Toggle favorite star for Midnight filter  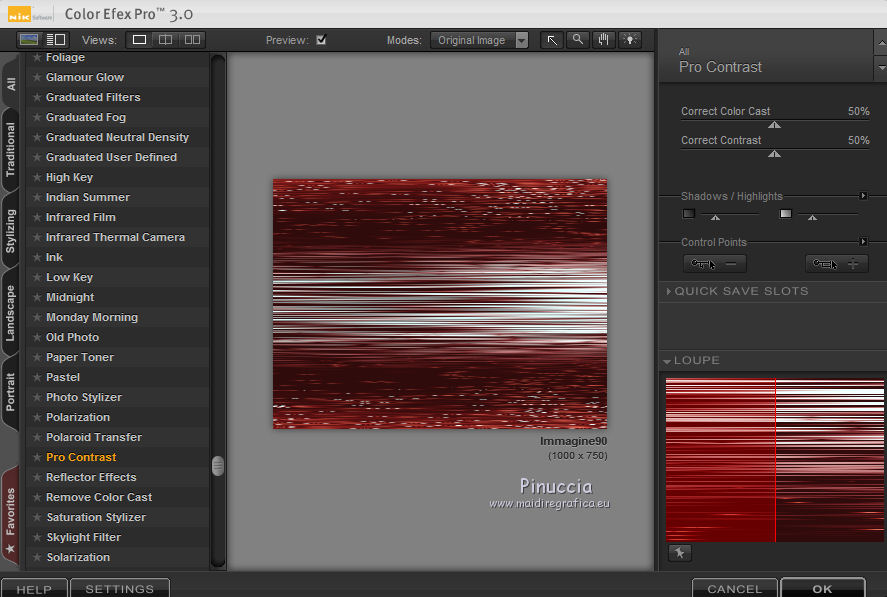tap(37, 297)
